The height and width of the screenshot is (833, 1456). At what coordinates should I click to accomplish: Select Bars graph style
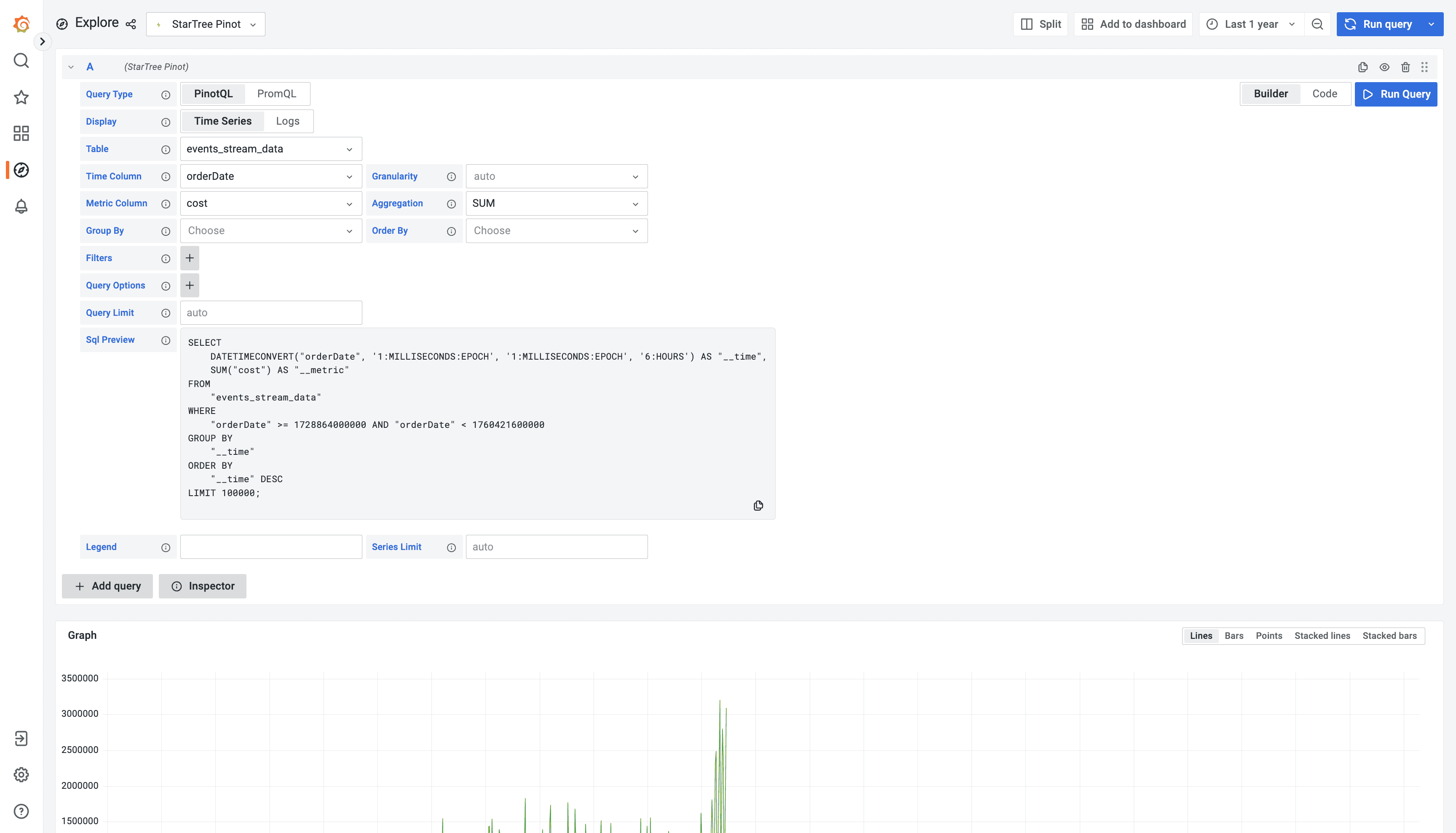pyautogui.click(x=1234, y=635)
